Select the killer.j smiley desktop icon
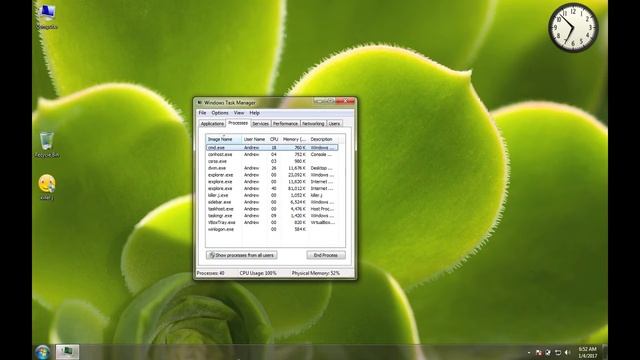Viewport: 640px width, 360px height. 47,187
